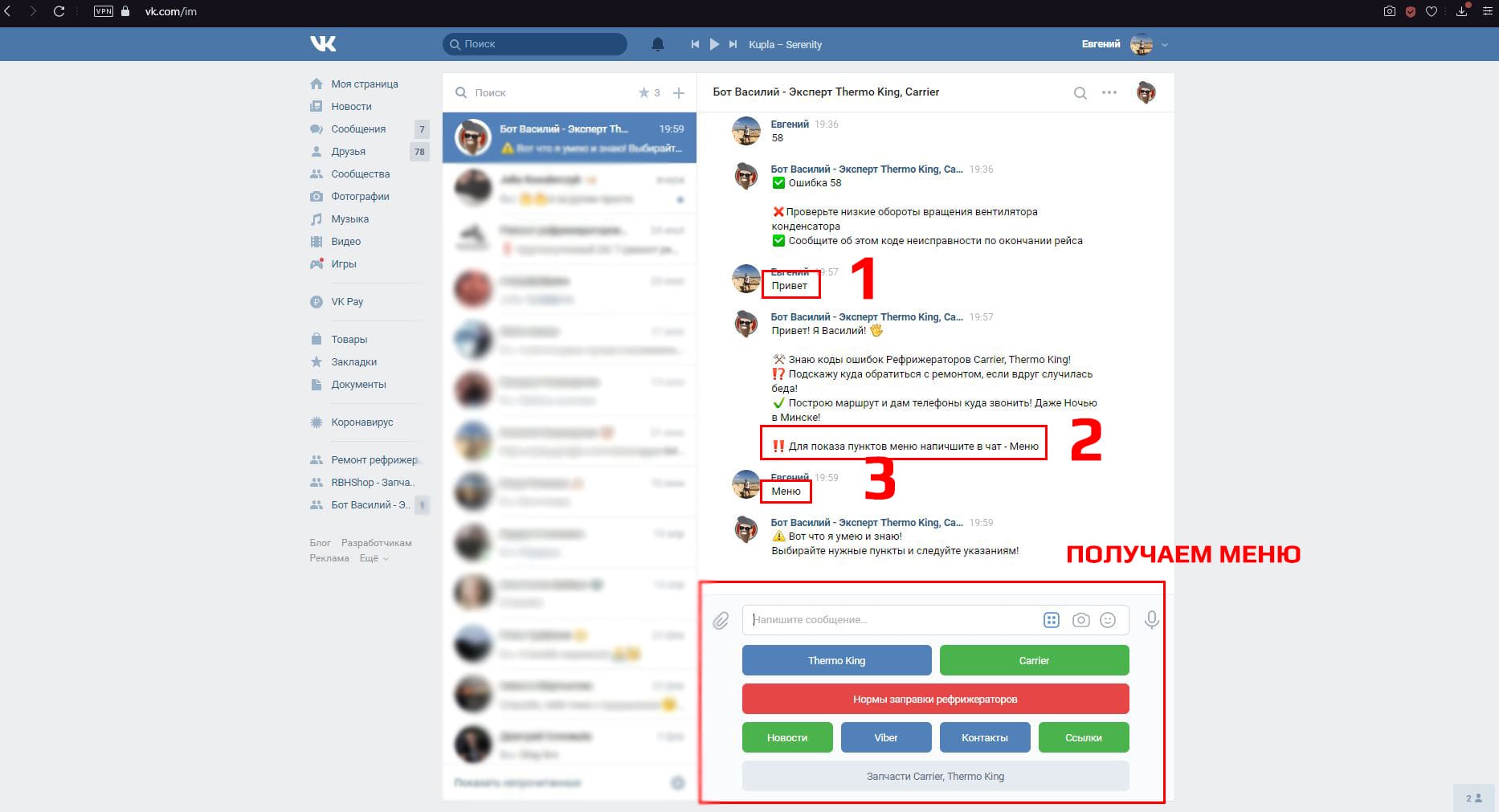Record a voice message with microphone icon
Image resolution: width=1499 pixels, height=812 pixels.
click(1151, 619)
